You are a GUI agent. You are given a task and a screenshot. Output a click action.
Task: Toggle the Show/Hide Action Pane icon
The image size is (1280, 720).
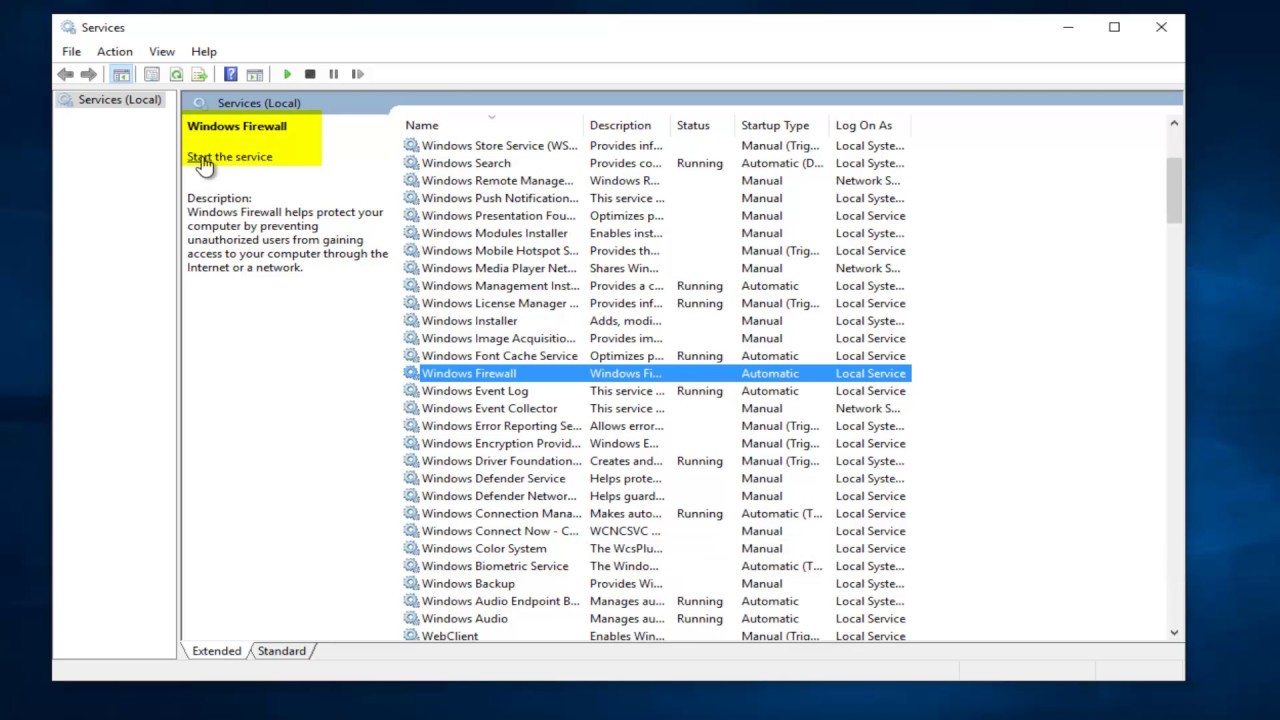(x=254, y=74)
